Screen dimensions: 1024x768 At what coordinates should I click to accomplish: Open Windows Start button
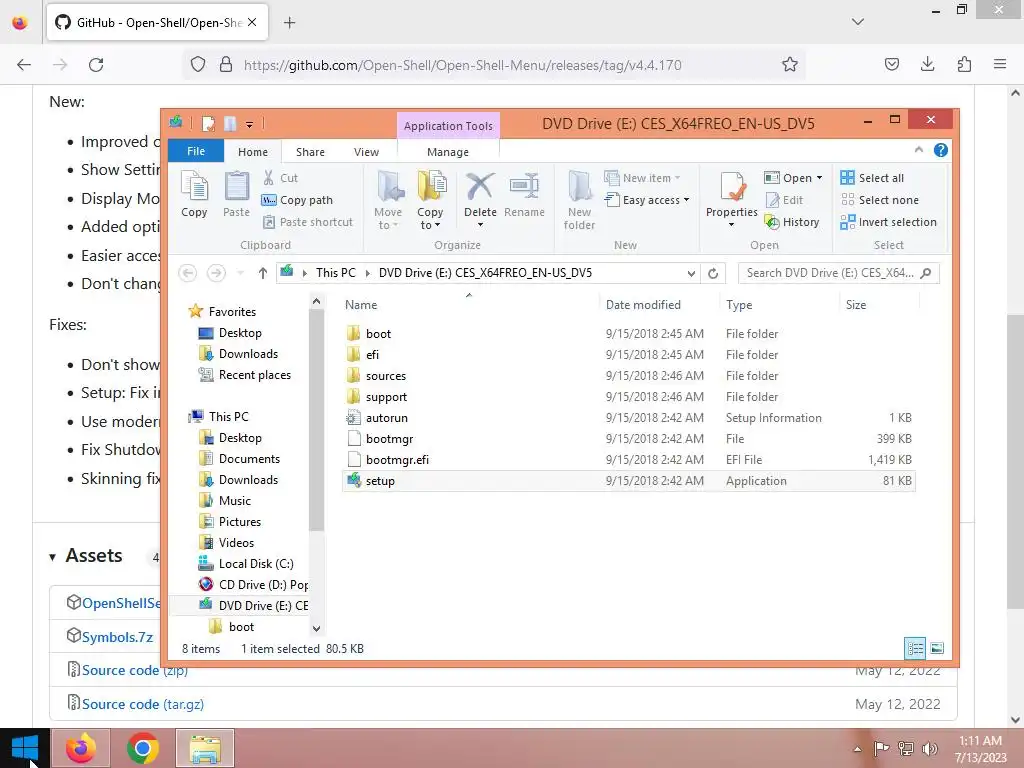(25, 748)
